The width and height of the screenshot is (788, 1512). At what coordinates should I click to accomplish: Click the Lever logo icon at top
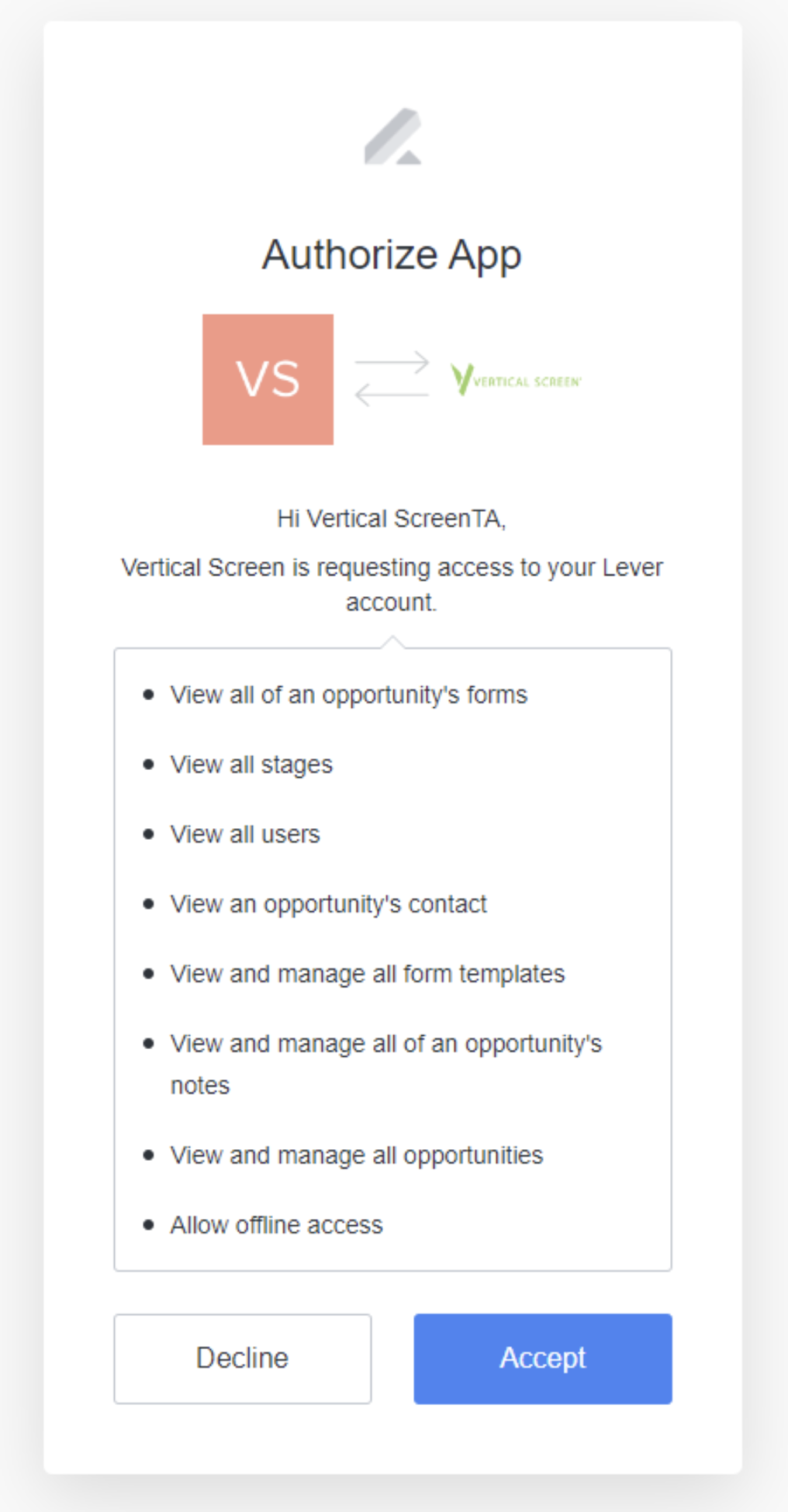click(x=393, y=136)
